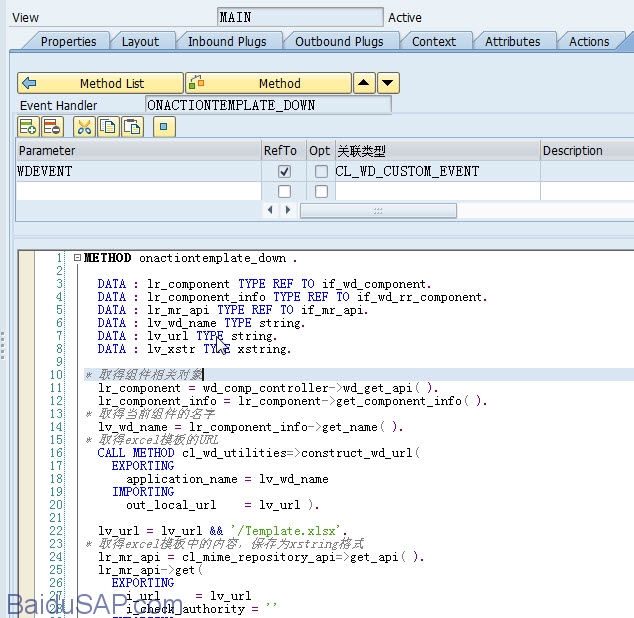
Task: Click the select all square icon
Action: [x=165, y=127]
